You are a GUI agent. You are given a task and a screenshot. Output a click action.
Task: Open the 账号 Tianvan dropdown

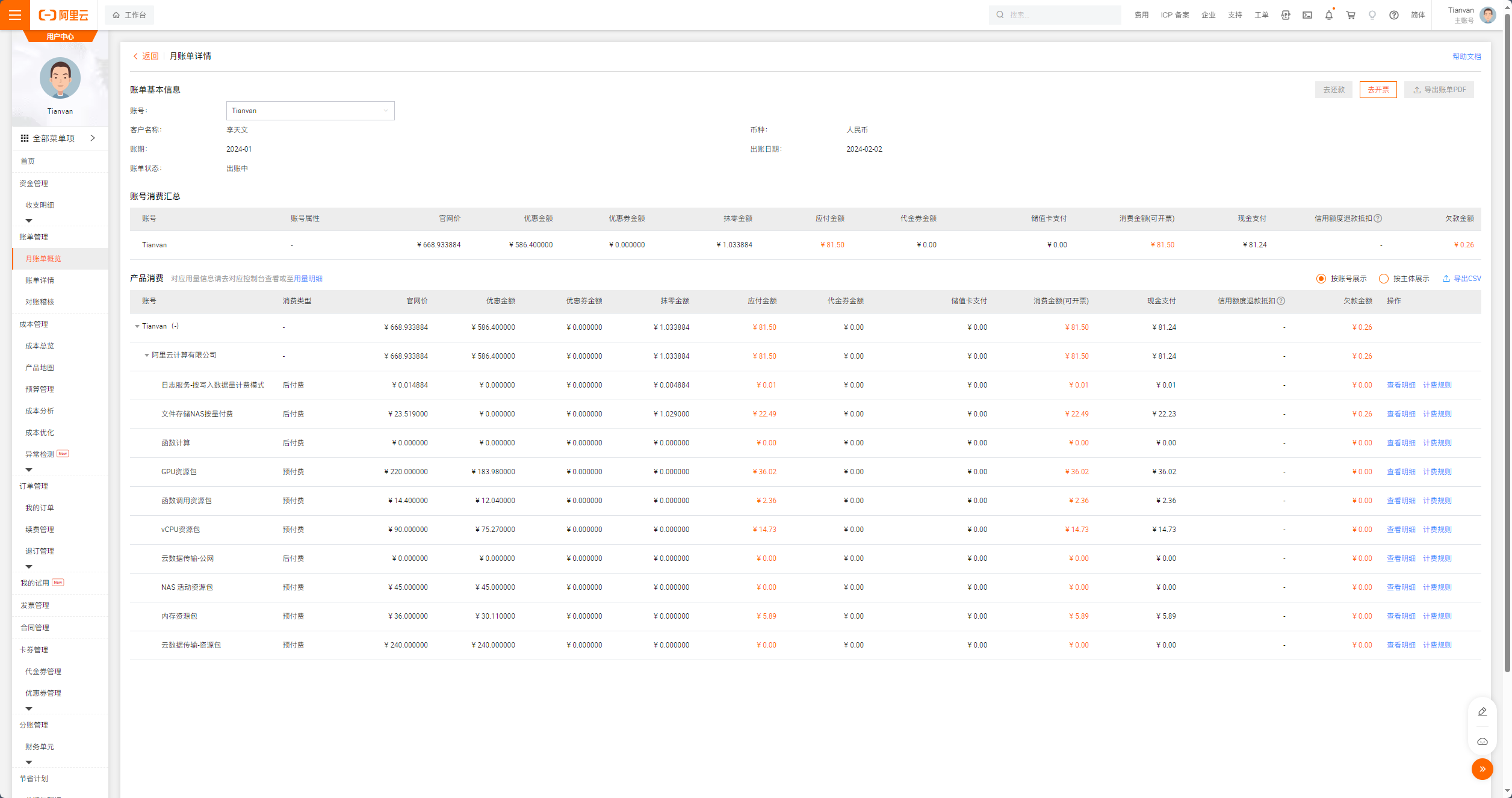pos(311,111)
